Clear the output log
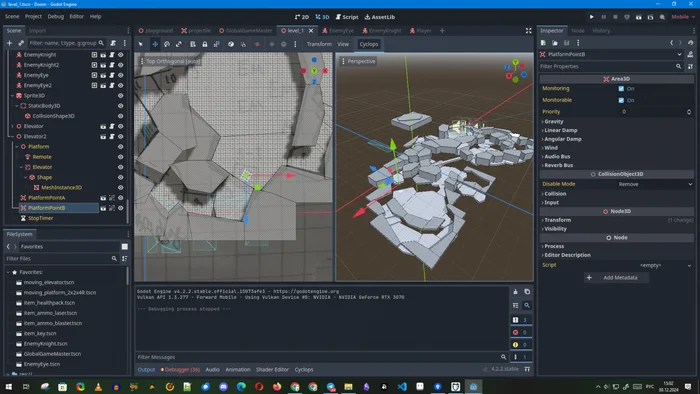The width and height of the screenshot is (700, 394). click(x=515, y=292)
